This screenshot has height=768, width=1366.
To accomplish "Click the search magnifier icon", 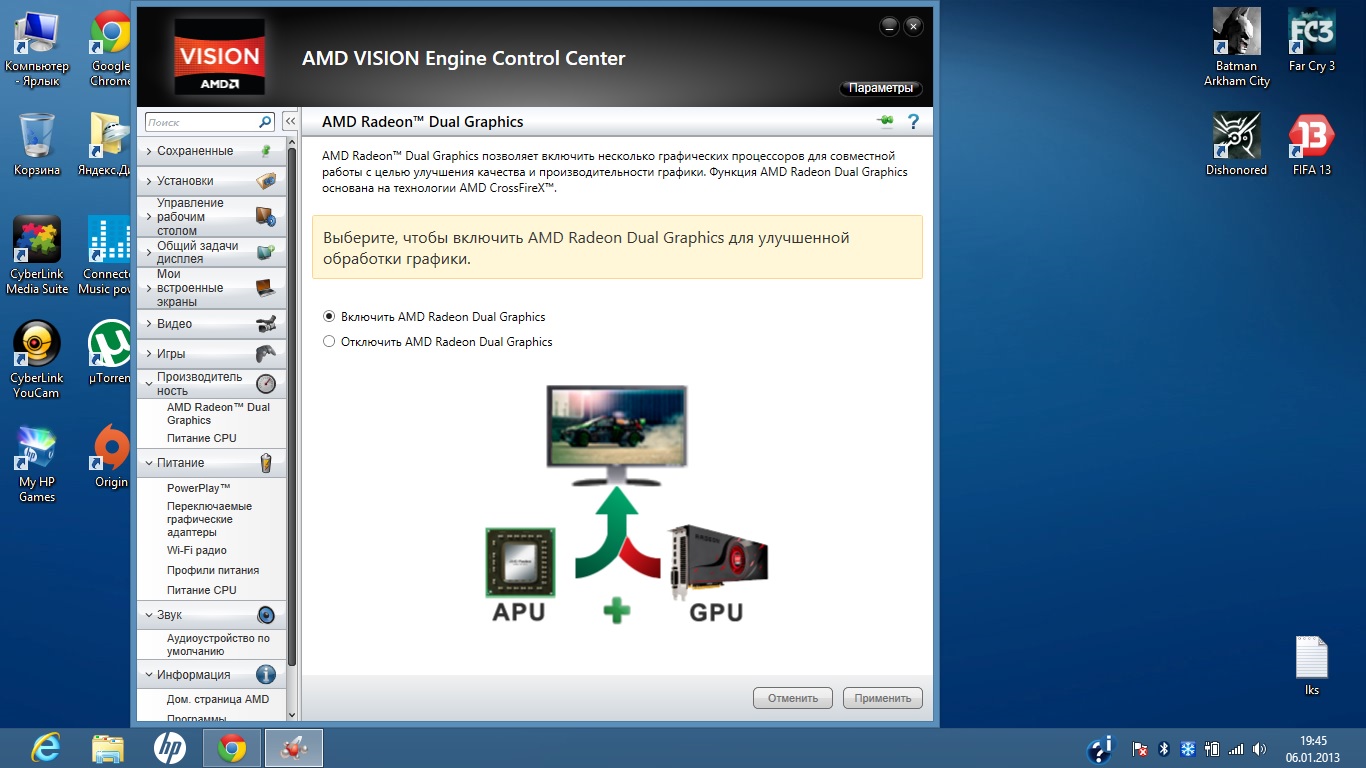I will pos(265,122).
